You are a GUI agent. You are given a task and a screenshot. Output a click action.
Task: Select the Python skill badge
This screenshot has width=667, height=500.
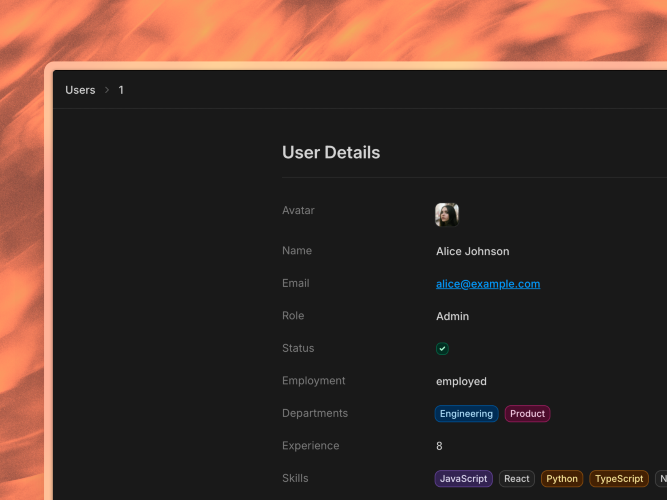click(562, 479)
